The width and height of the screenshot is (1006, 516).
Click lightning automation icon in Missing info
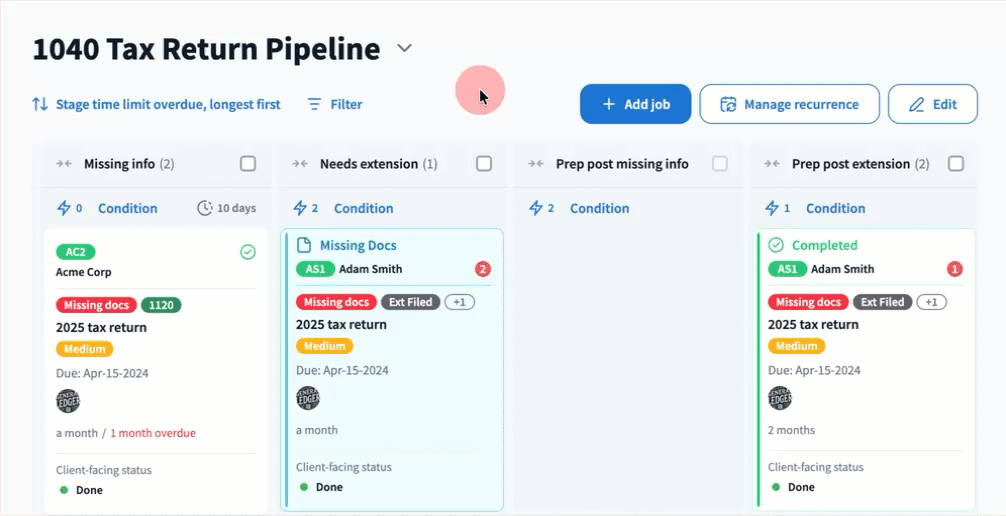[64, 208]
